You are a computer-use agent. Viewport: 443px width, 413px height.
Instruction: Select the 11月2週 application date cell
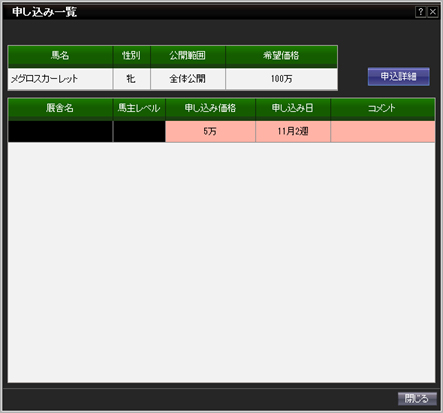[x=293, y=131]
